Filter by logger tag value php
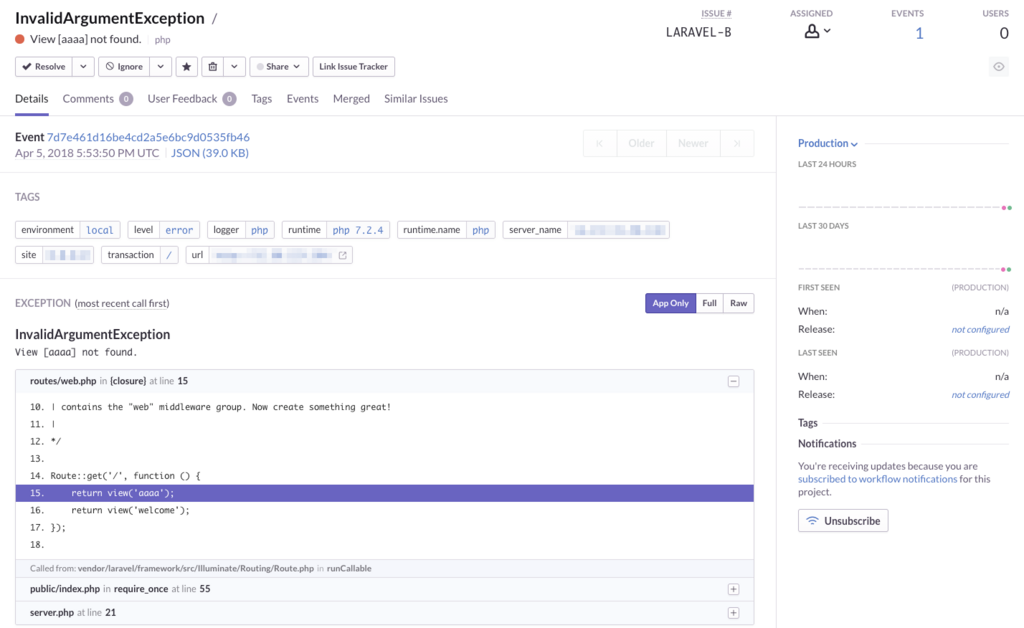Image resolution: width=1024 pixels, height=628 pixels. coord(259,230)
